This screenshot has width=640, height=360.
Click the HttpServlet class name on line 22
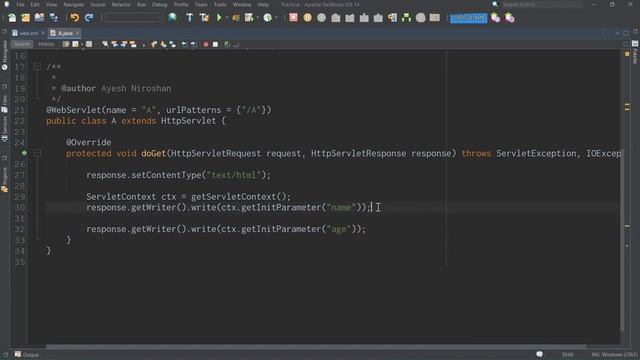189,121
